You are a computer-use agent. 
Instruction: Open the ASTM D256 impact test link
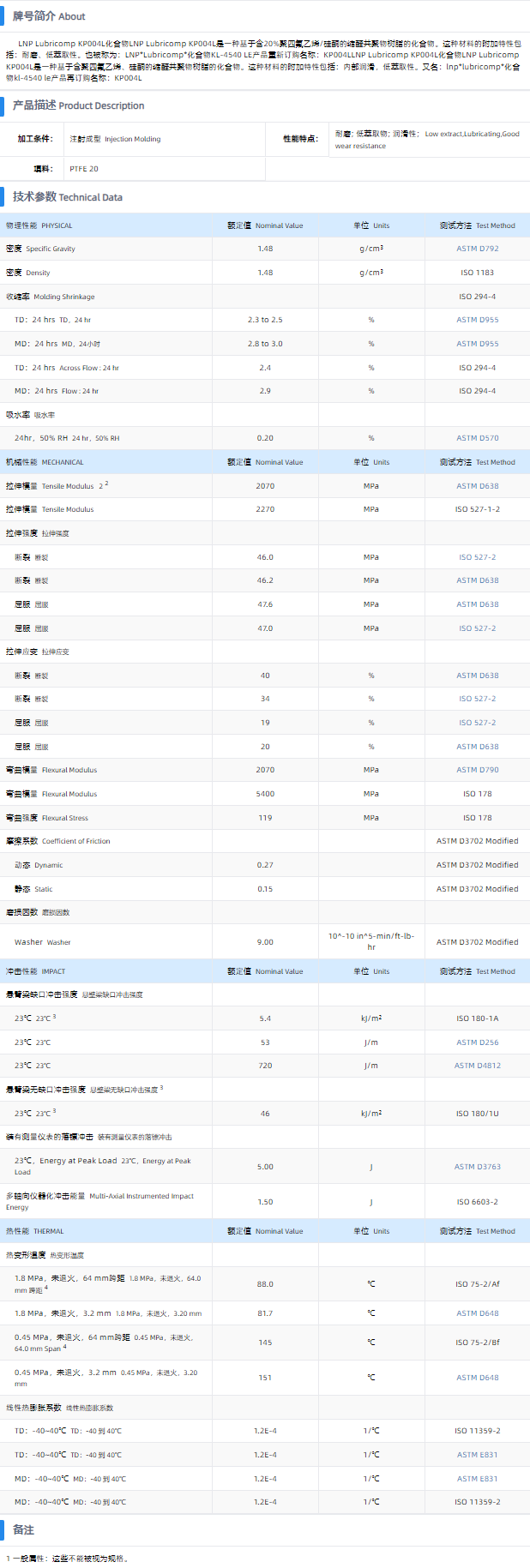click(477, 1042)
